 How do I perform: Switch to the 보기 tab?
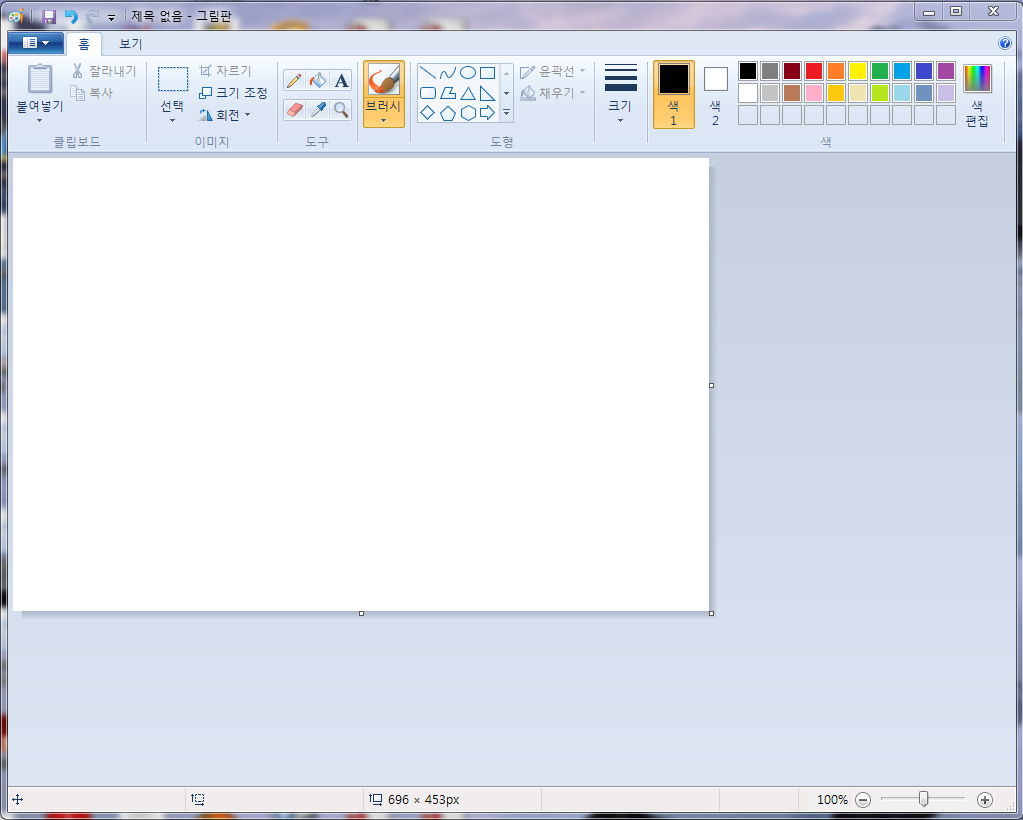coord(130,44)
